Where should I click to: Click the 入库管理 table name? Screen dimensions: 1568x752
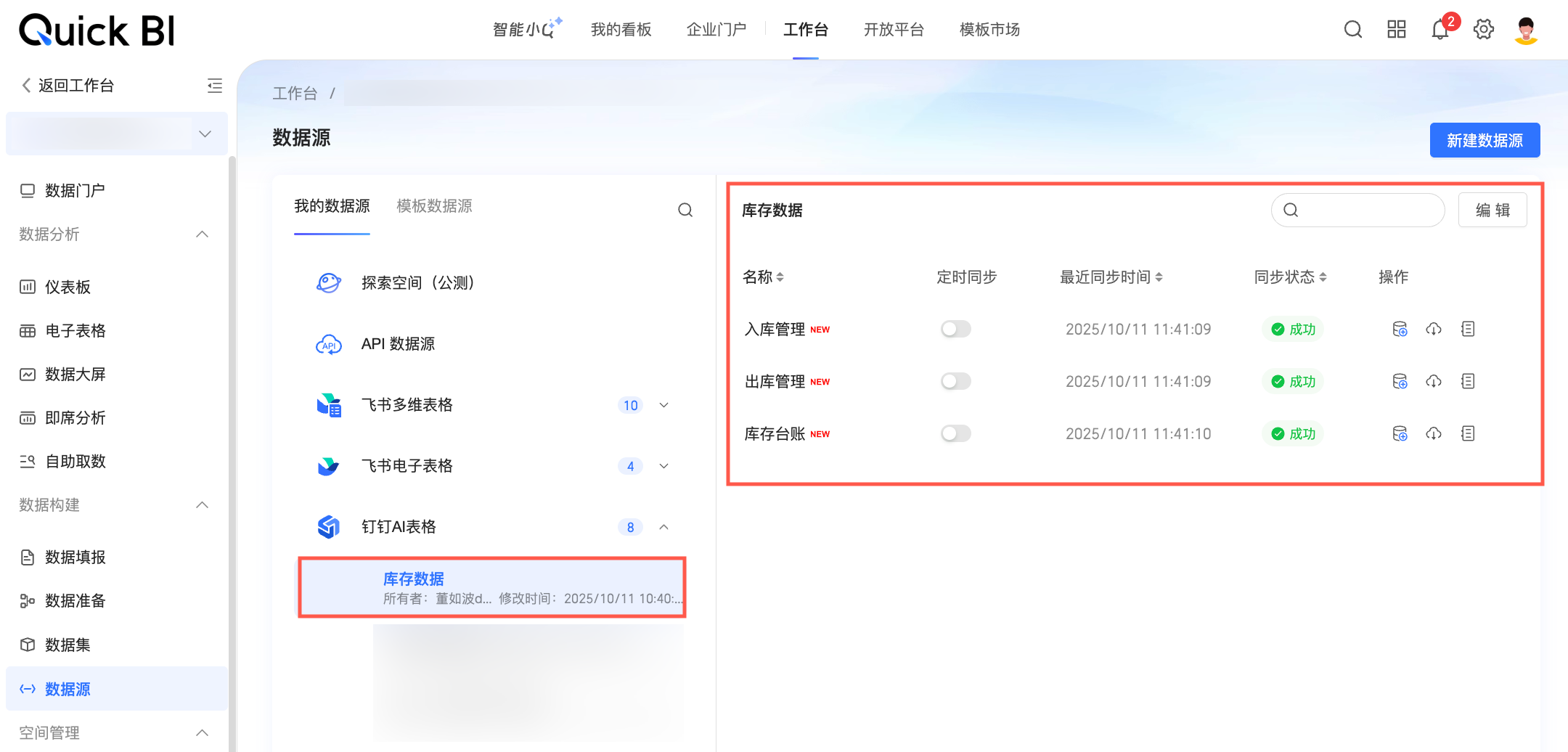pyautogui.click(x=775, y=329)
